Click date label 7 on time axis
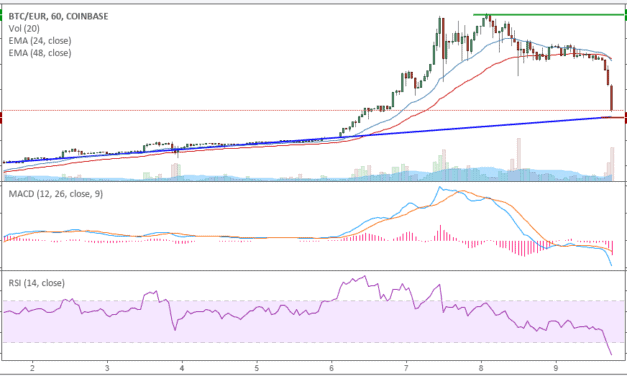627x376 pixels. click(x=406, y=368)
